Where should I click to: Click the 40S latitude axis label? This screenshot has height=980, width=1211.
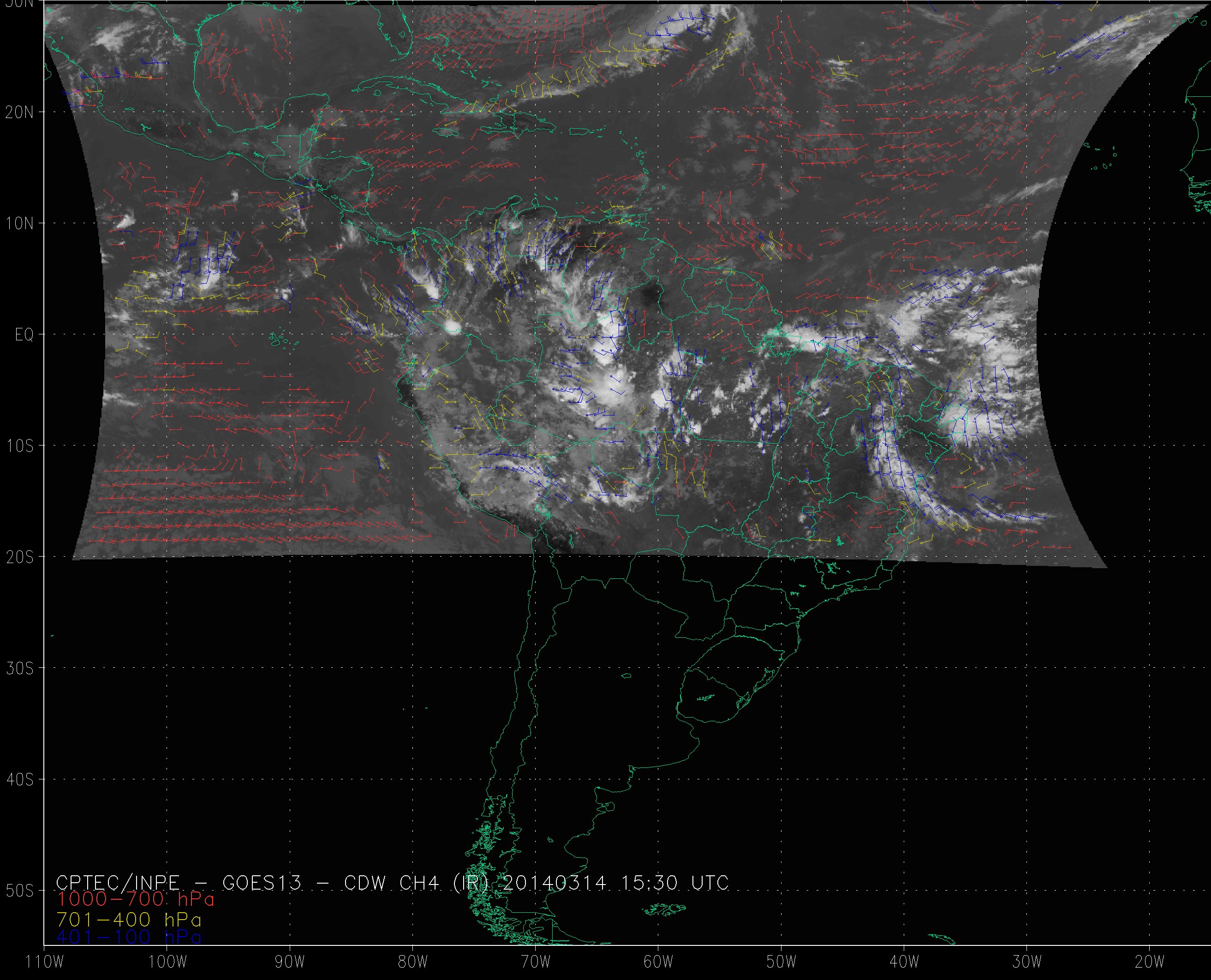click(20, 779)
